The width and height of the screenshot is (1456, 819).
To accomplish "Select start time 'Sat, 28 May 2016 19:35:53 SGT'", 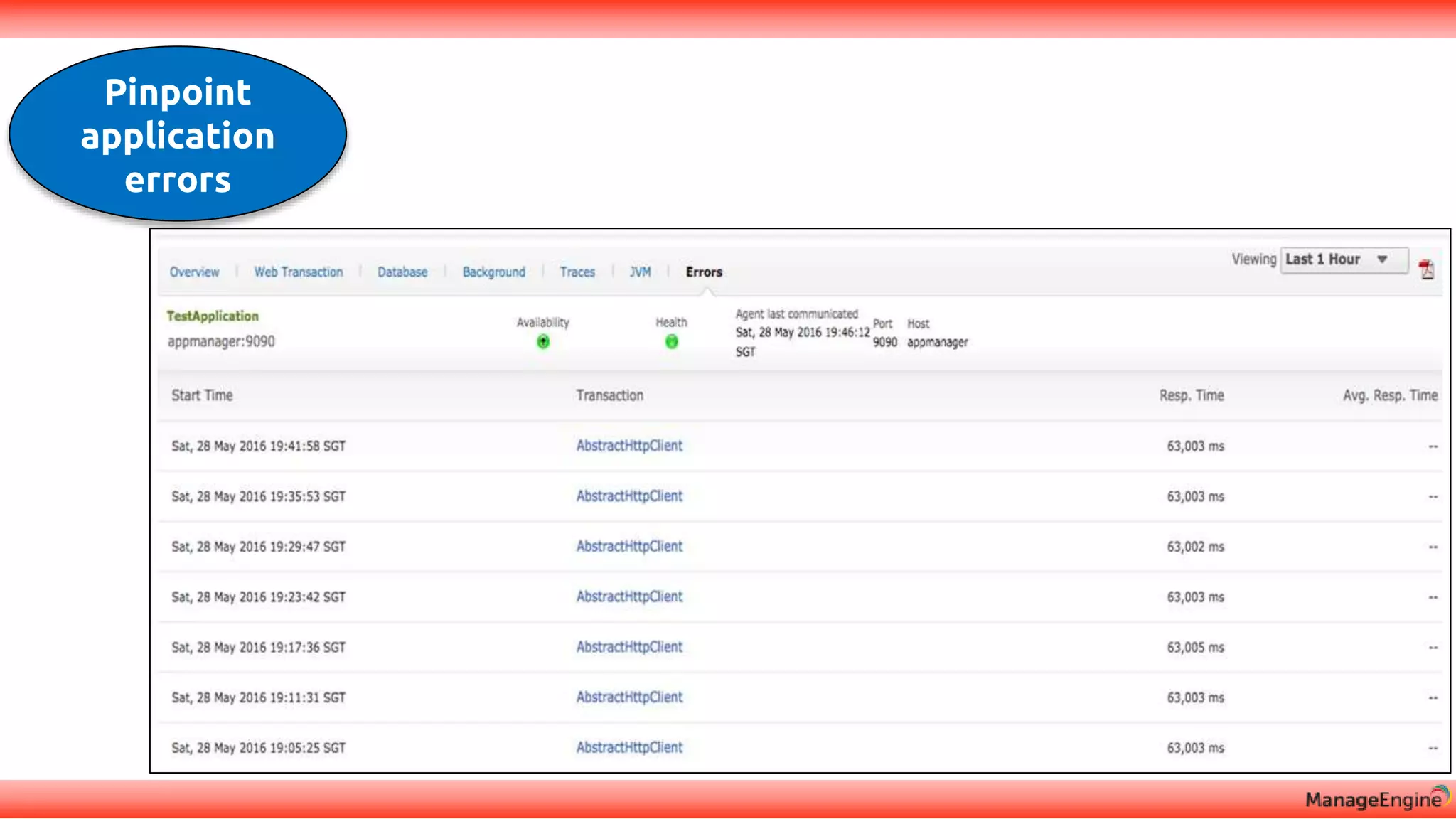I will [258, 497].
